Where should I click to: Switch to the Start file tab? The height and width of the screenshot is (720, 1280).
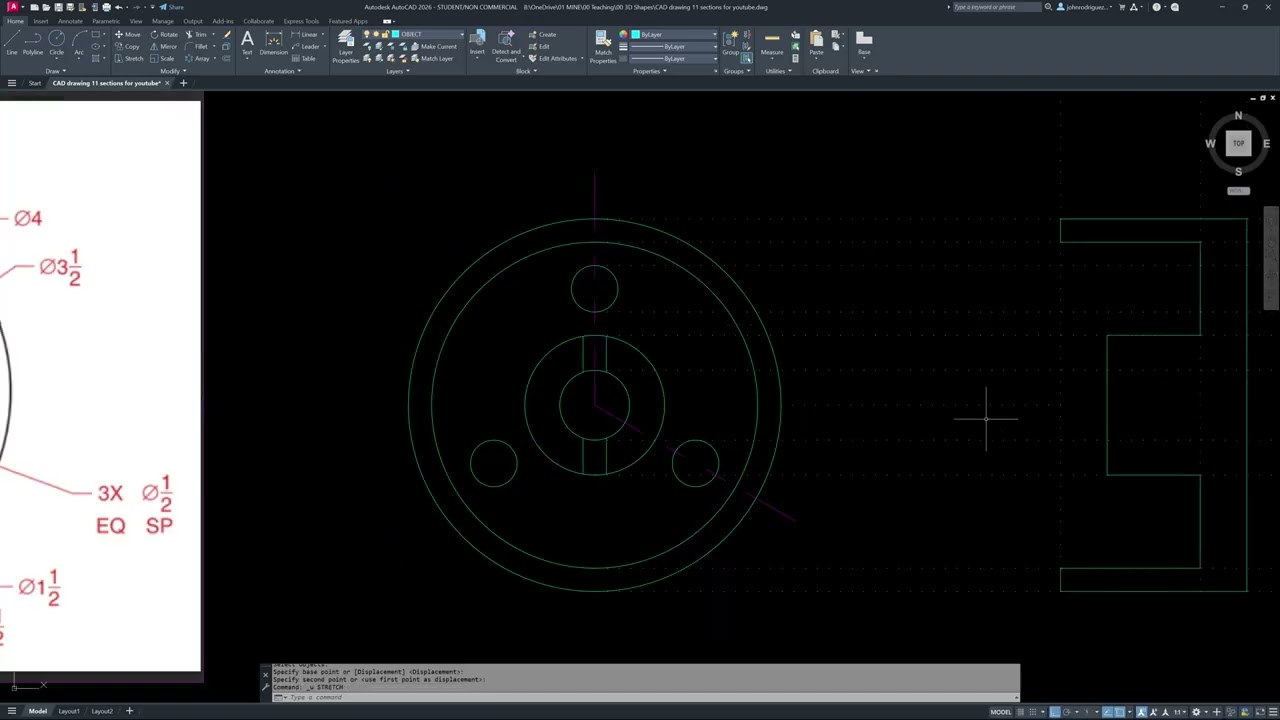[35, 83]
